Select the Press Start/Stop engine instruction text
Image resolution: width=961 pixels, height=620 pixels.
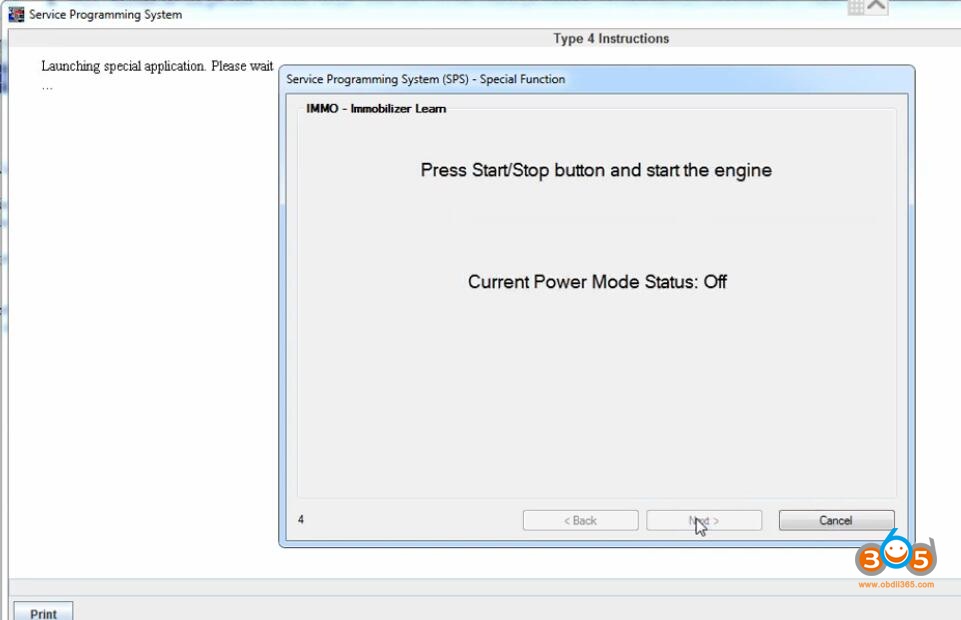(595, 170)
